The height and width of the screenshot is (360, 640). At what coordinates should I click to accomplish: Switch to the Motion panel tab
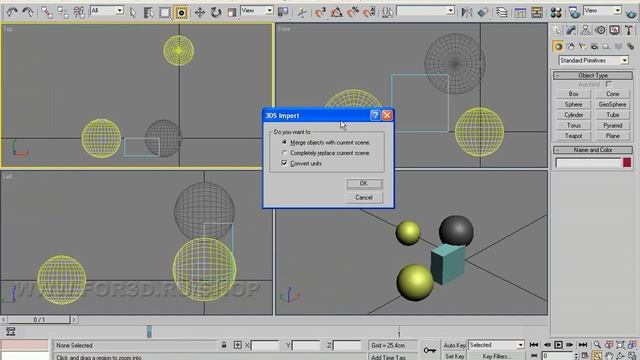[600, 30]
